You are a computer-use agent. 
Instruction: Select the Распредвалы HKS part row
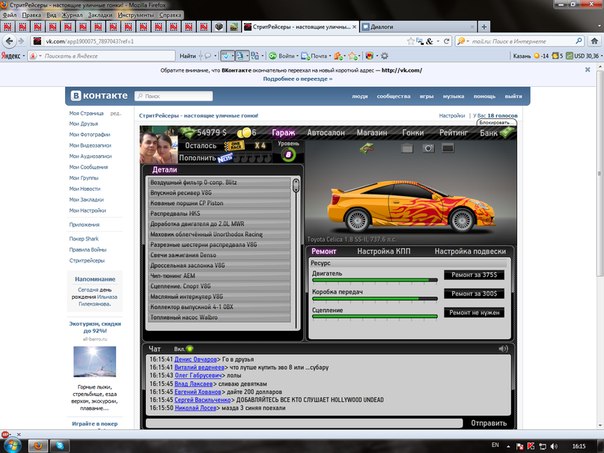219,213
